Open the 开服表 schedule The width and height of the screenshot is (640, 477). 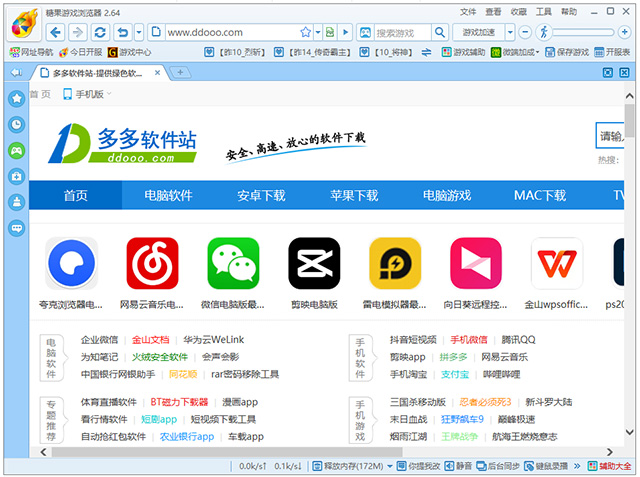tap(612, 52)
